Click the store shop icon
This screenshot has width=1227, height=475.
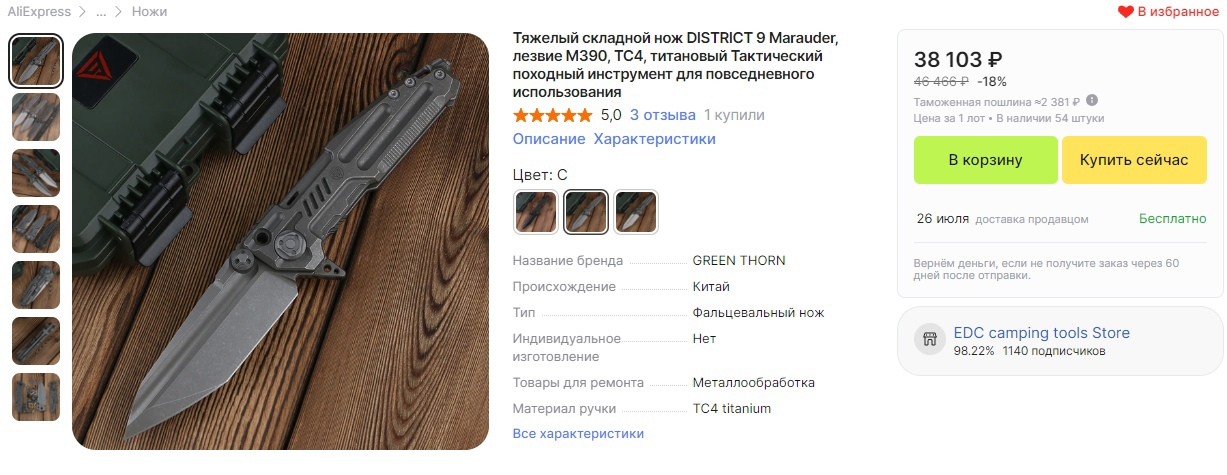click(x=930, y=340)
